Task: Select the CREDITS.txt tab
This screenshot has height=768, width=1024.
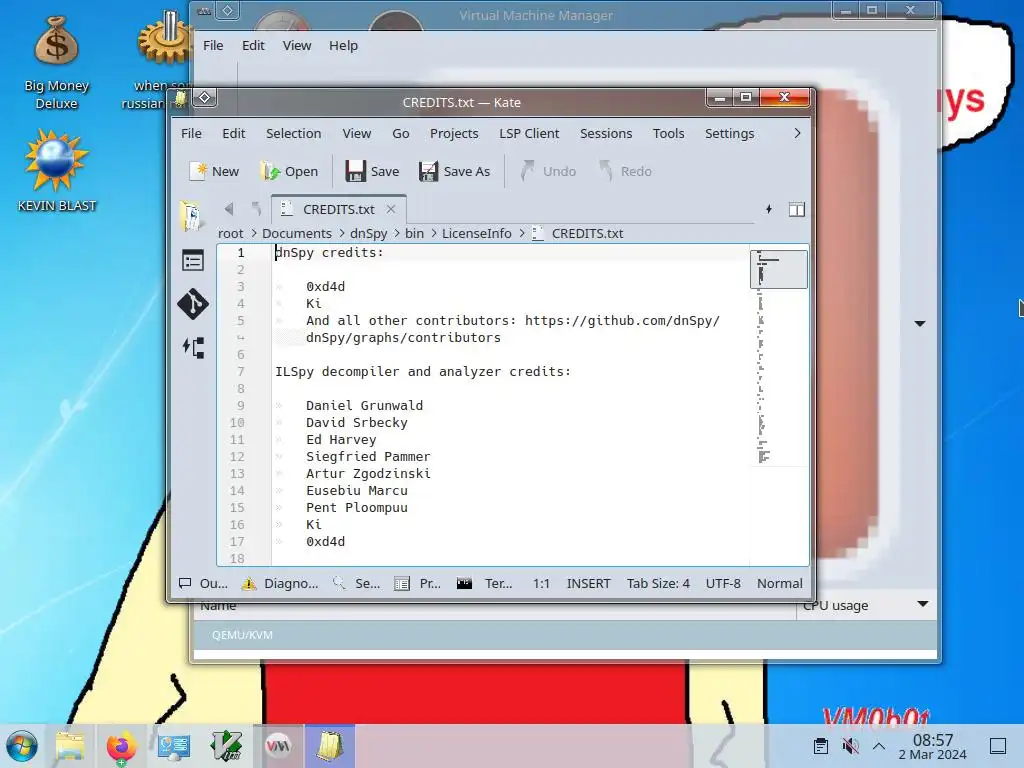Action: (x=338, y=209)
